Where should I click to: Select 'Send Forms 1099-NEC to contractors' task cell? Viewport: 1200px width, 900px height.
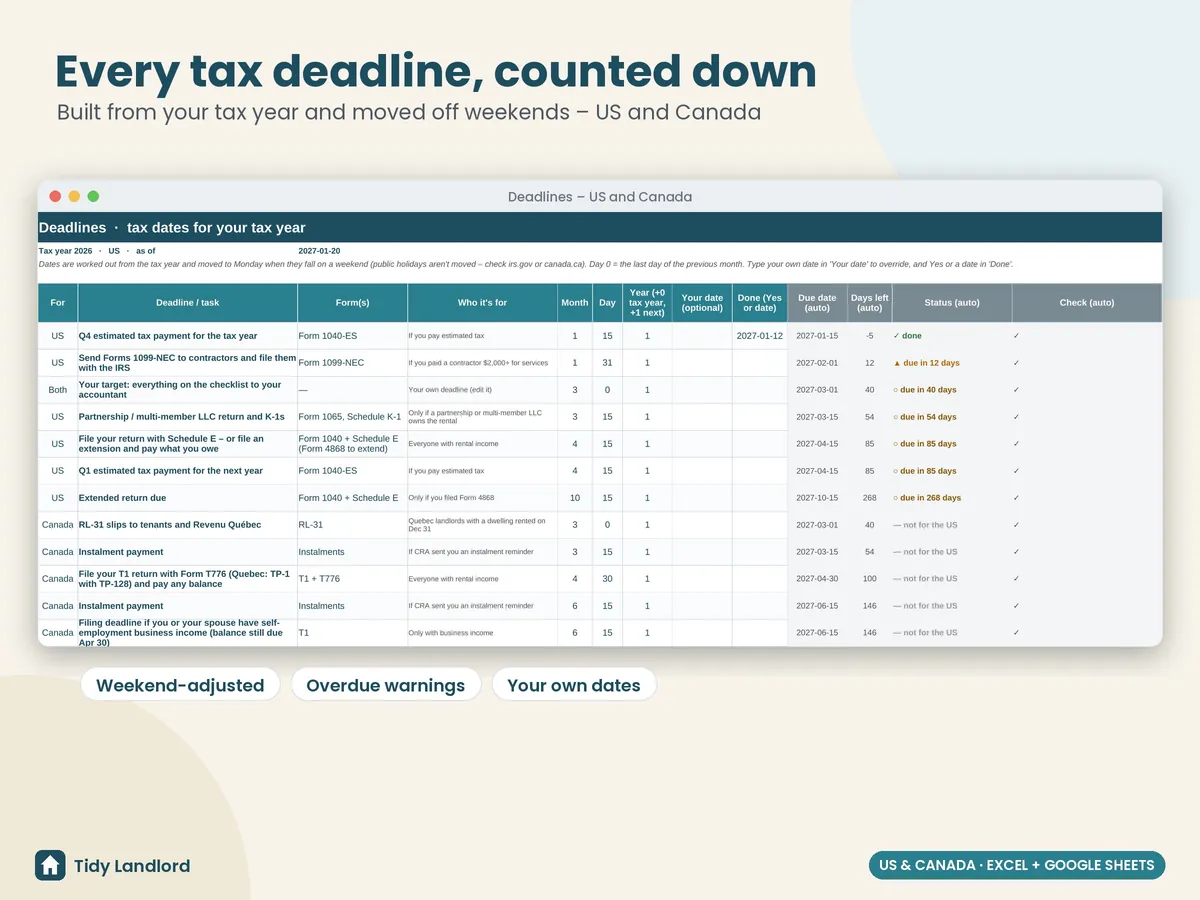(188, 363)
